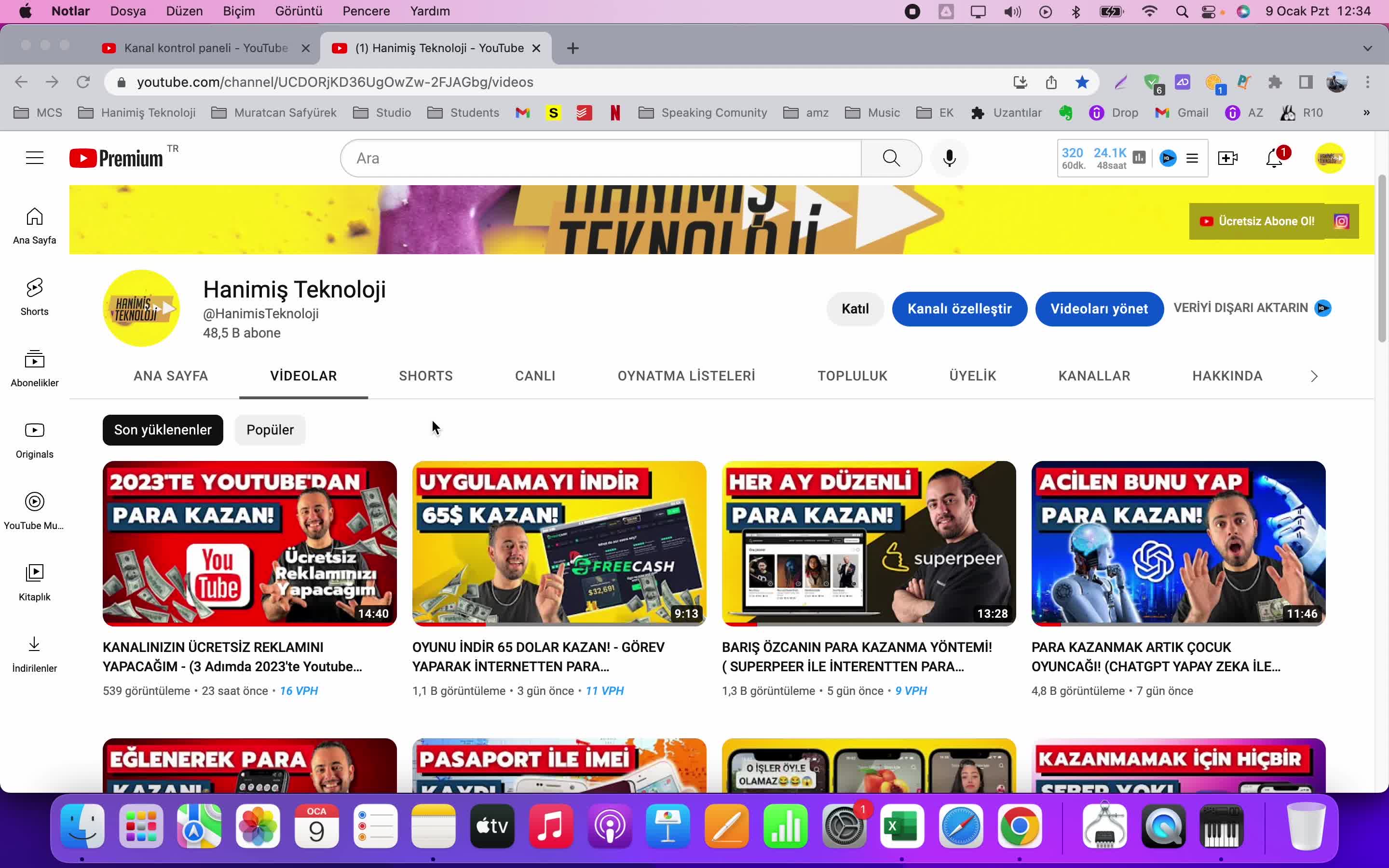Open the superpeer video thumbnail
Image resolution: width=1389 pixels, height=868 pixels.
869,543
